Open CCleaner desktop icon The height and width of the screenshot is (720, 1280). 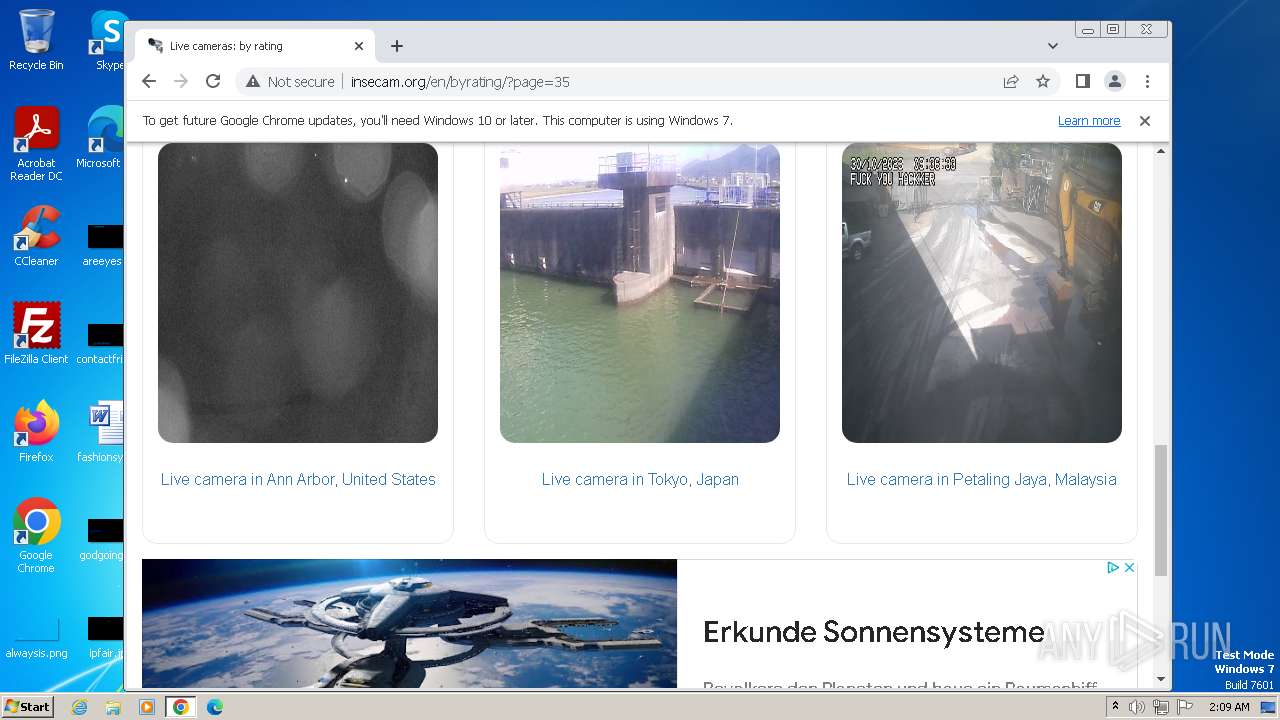[x=36, y=236]
